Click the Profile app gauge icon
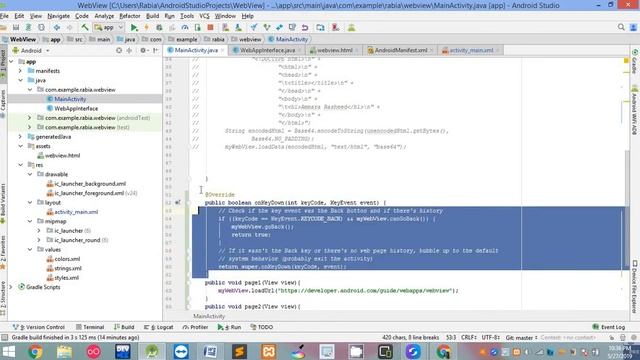640x360 pixels. [x=185, y=27]
